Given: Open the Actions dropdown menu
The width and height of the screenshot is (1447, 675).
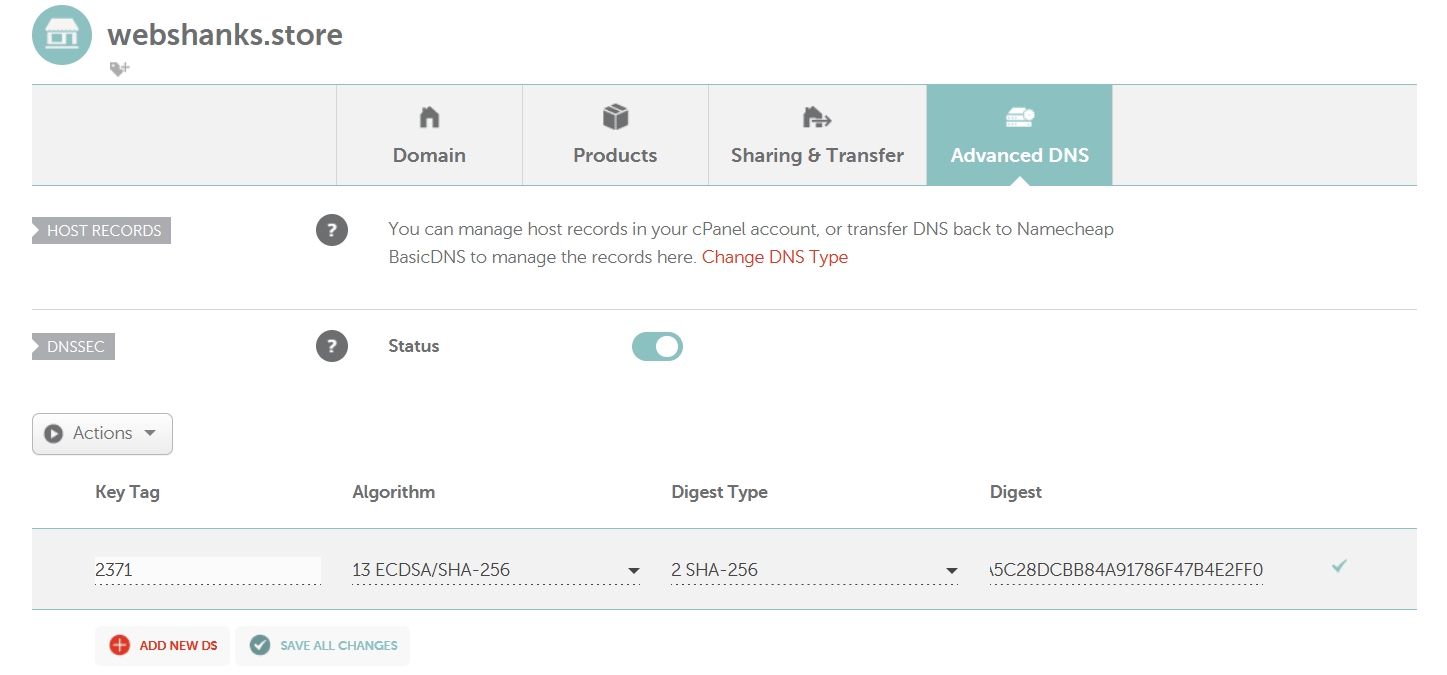Looking at the screenshot, I should pyautogui.click(x=102, y=434).
